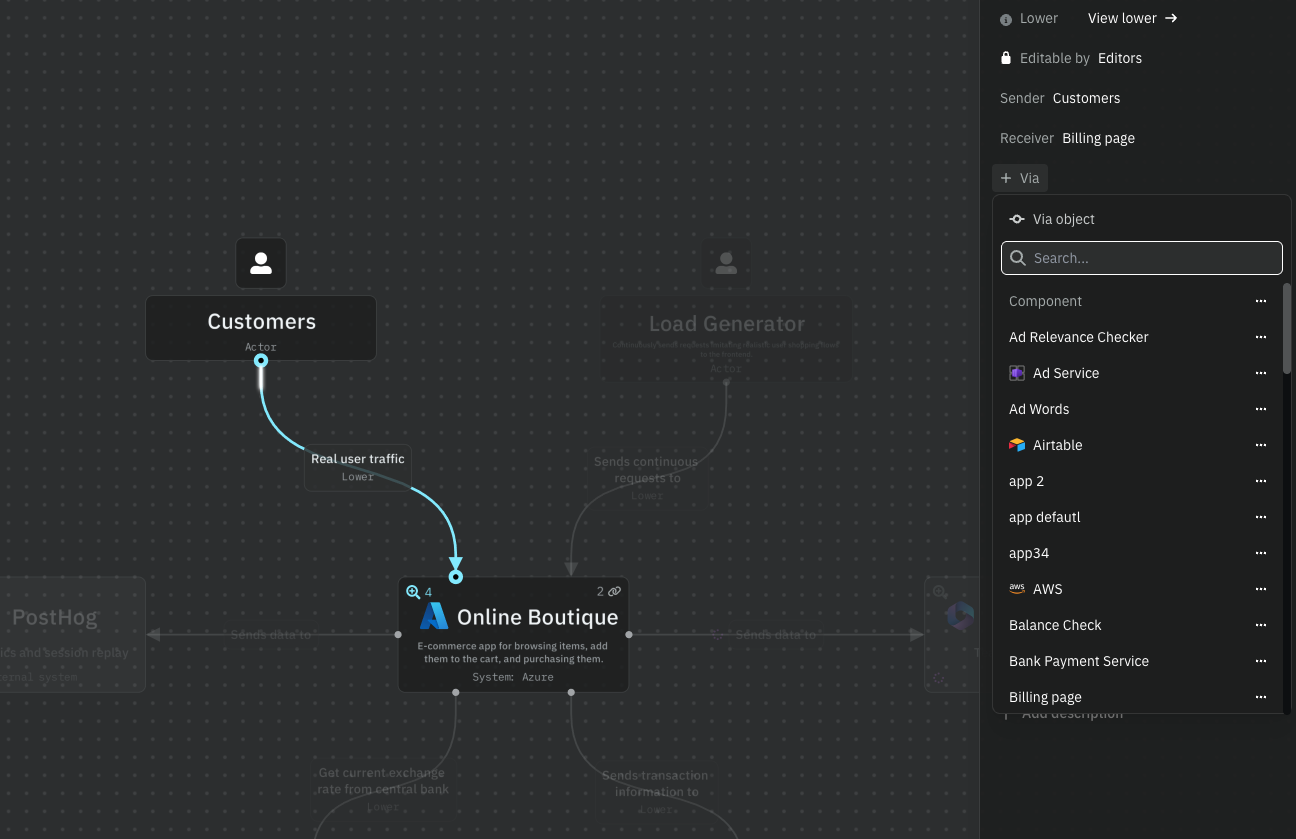
Task: Open the more options for Ad Relevance Checker
Action: click(1260, 337)
